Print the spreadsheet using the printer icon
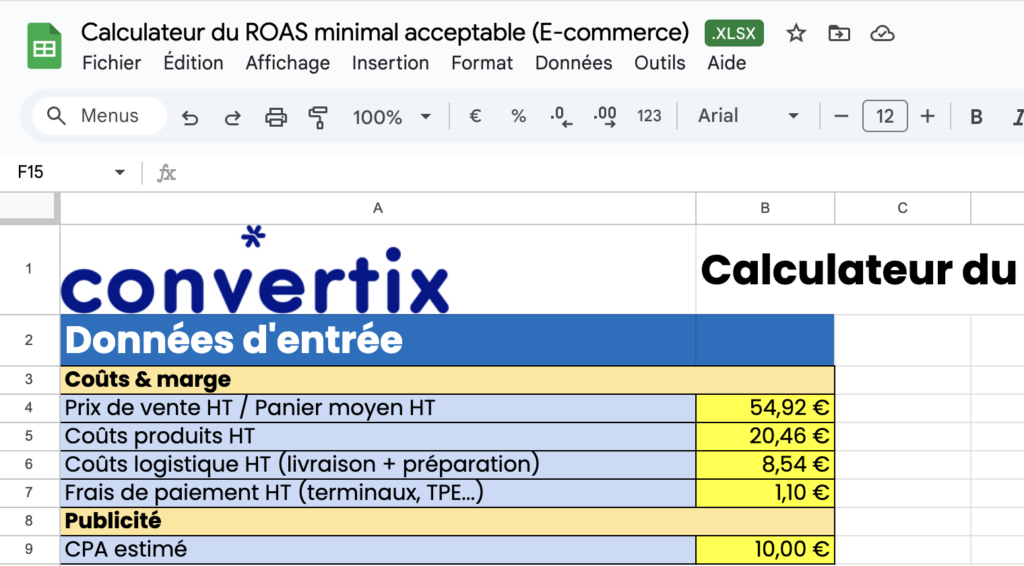Image resolution: width=1024 pixels, height=566 pixels. [276, 117]
